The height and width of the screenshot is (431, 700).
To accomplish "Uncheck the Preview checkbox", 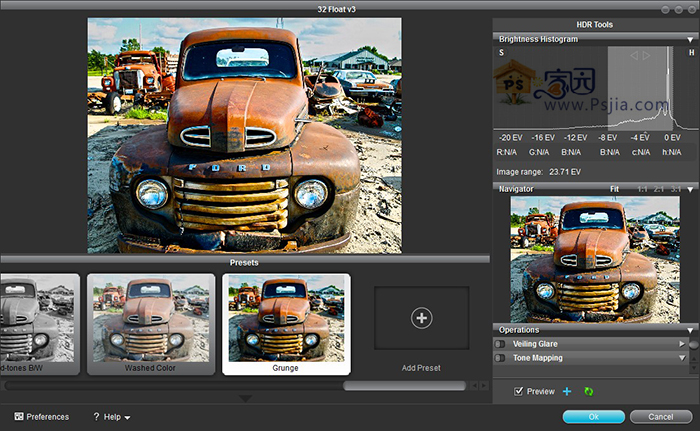I will click(518, 392).
